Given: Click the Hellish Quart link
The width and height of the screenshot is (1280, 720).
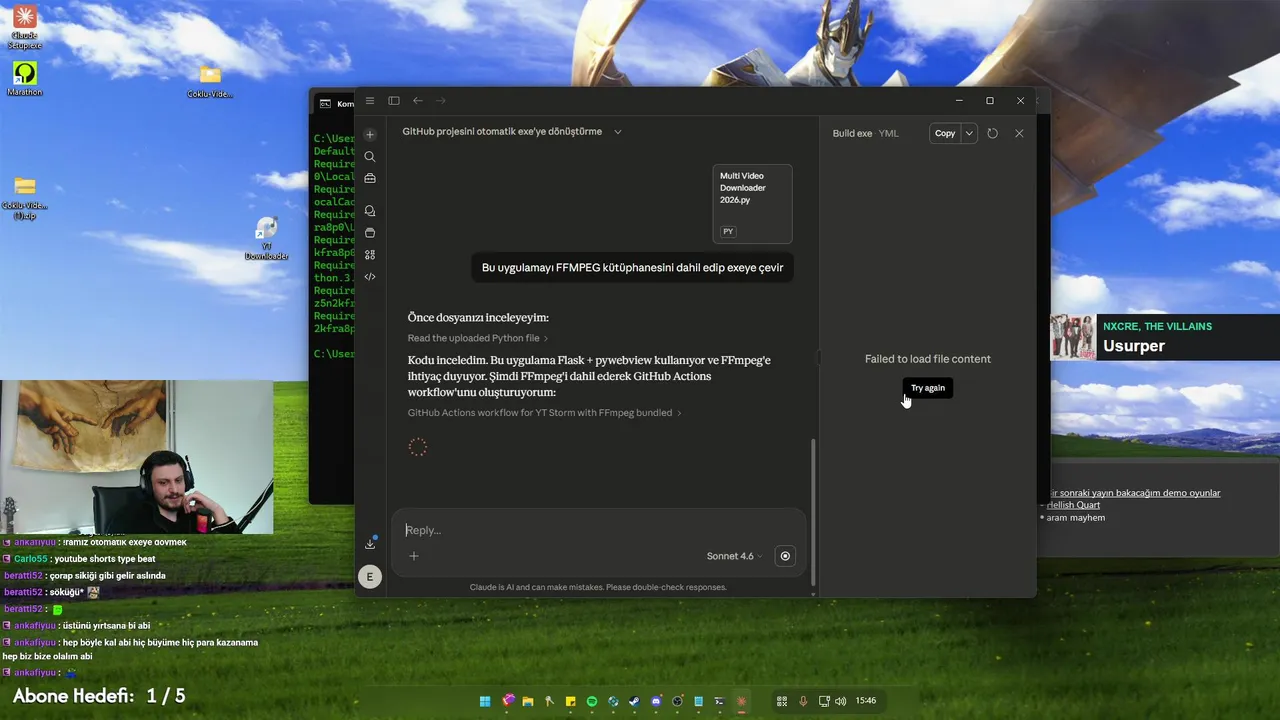Looking at the screenshot, I should (1073, 505).
